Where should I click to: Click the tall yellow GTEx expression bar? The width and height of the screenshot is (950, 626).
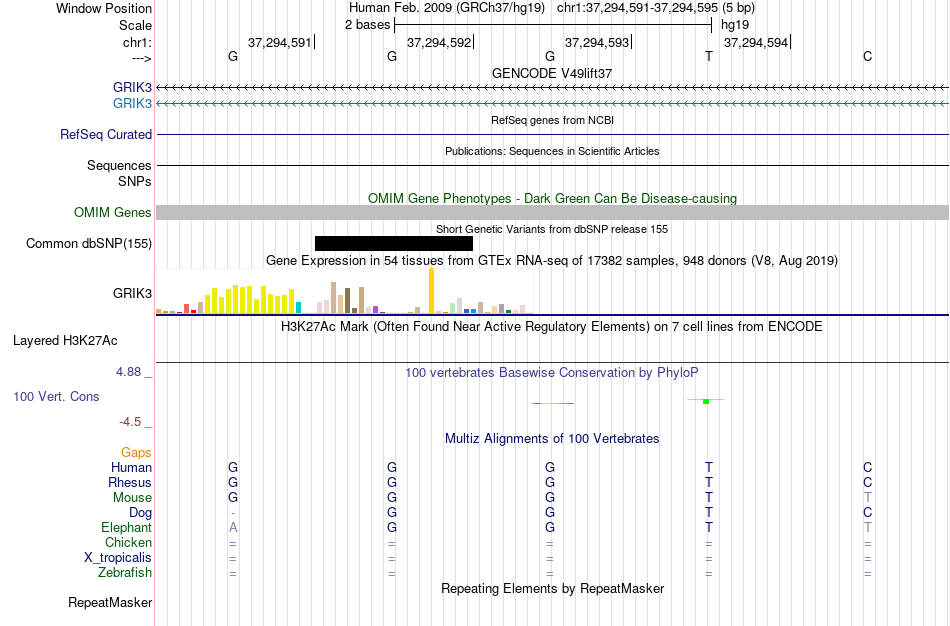click(x=431, y=290)
